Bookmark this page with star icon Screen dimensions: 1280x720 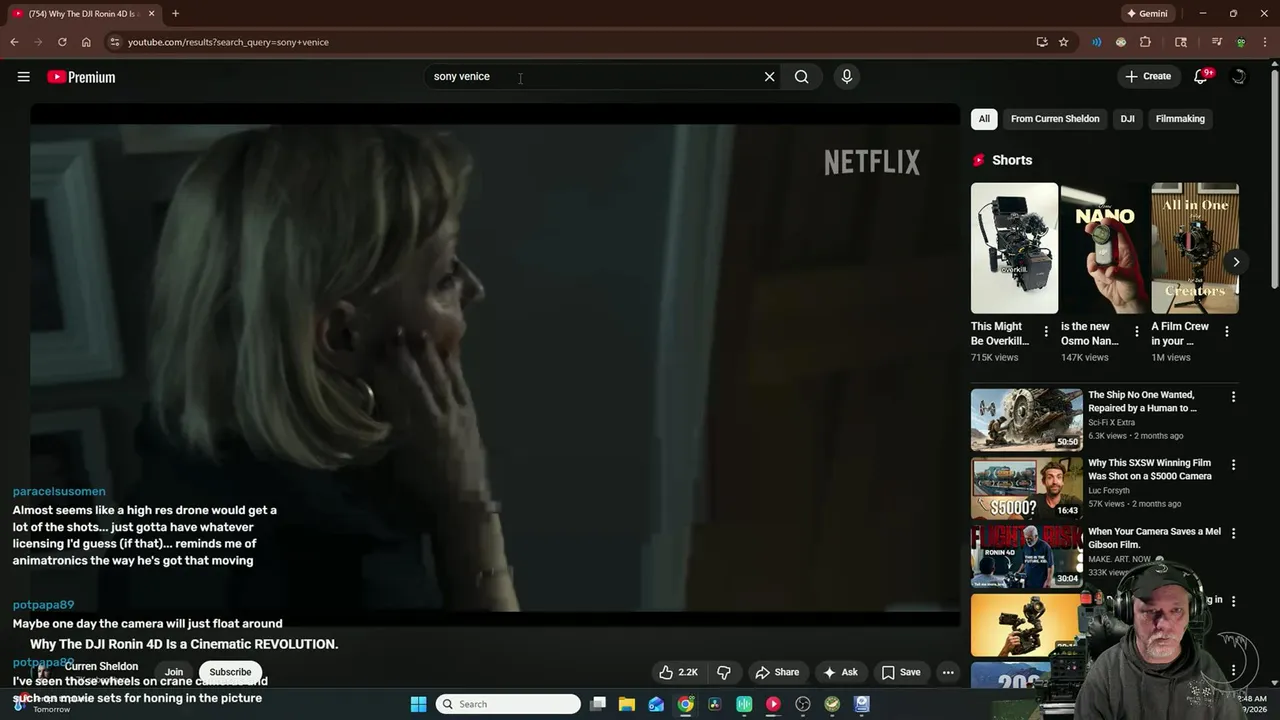pos(1063,42)
